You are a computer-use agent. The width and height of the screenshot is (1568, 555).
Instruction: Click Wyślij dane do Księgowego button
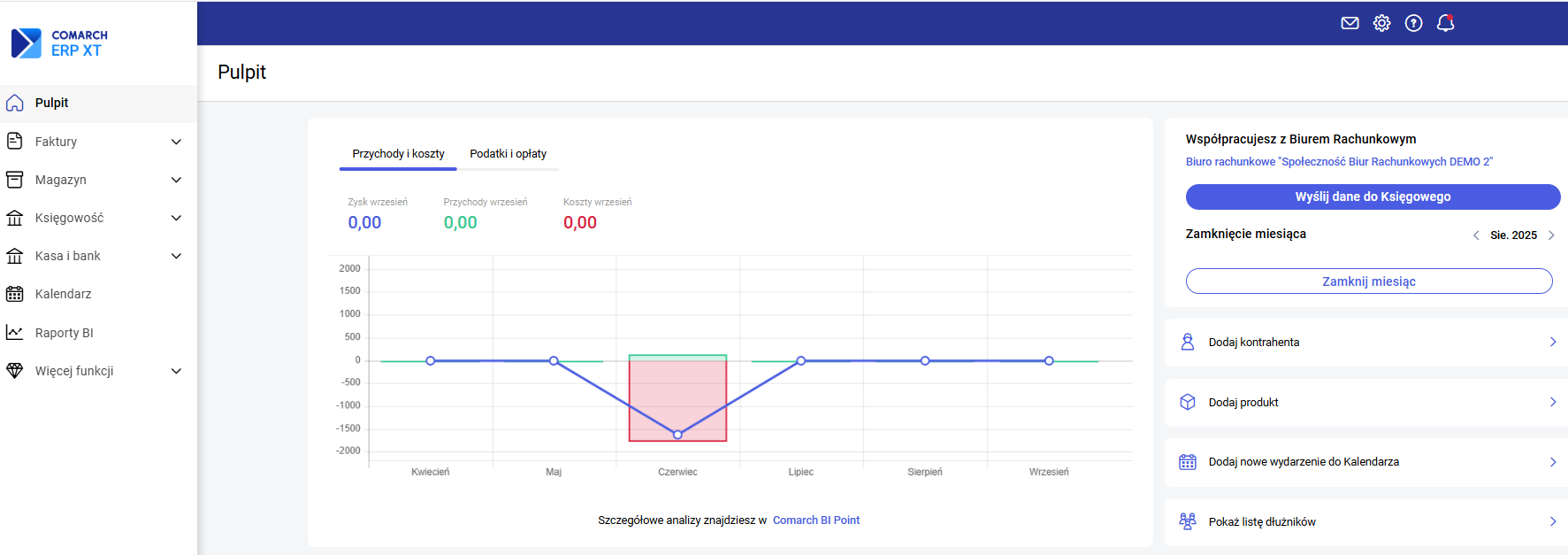click(x=1373, y=197)
